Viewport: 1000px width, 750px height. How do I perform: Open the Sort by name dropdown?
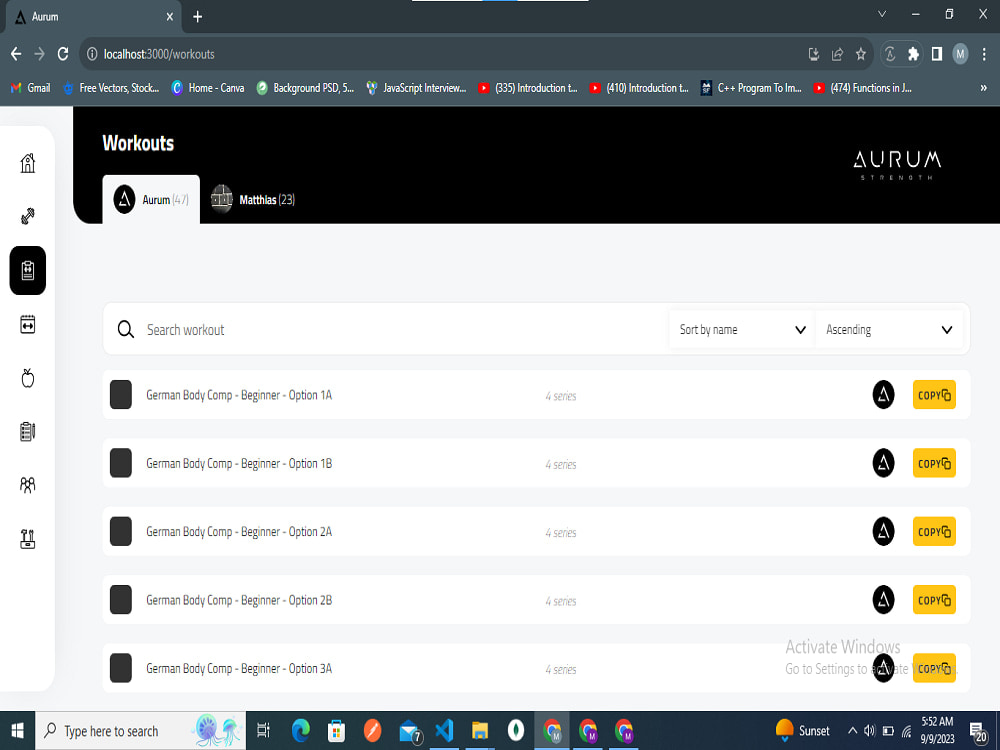[x=740, y=329]
